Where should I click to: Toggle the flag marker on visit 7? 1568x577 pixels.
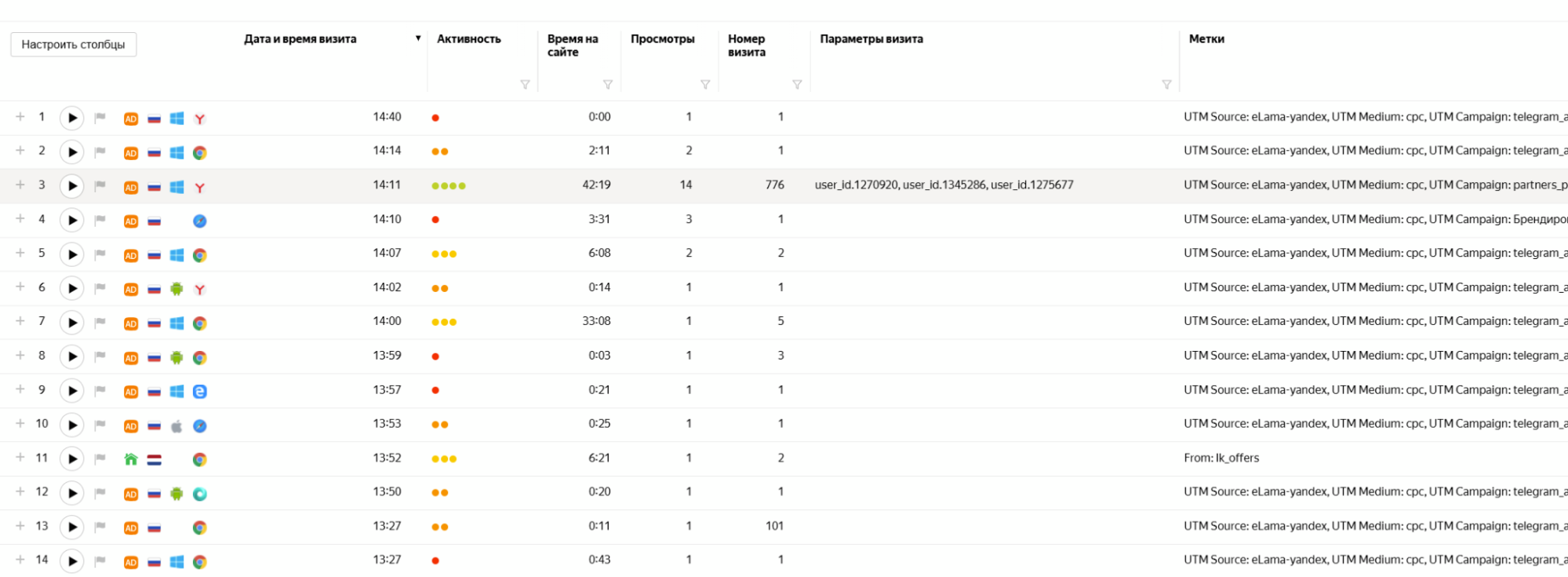(100, 323)
